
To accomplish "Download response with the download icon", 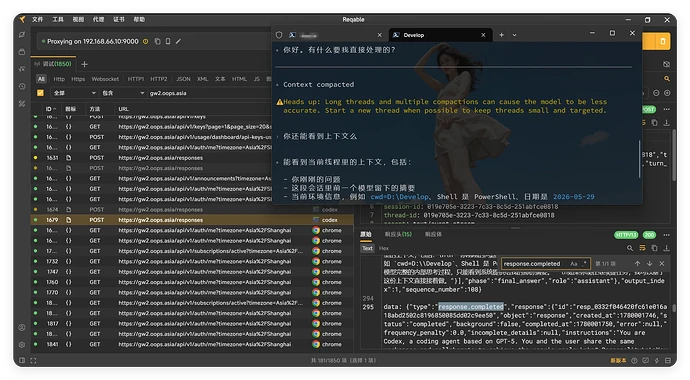I will [x=667, y=248].
